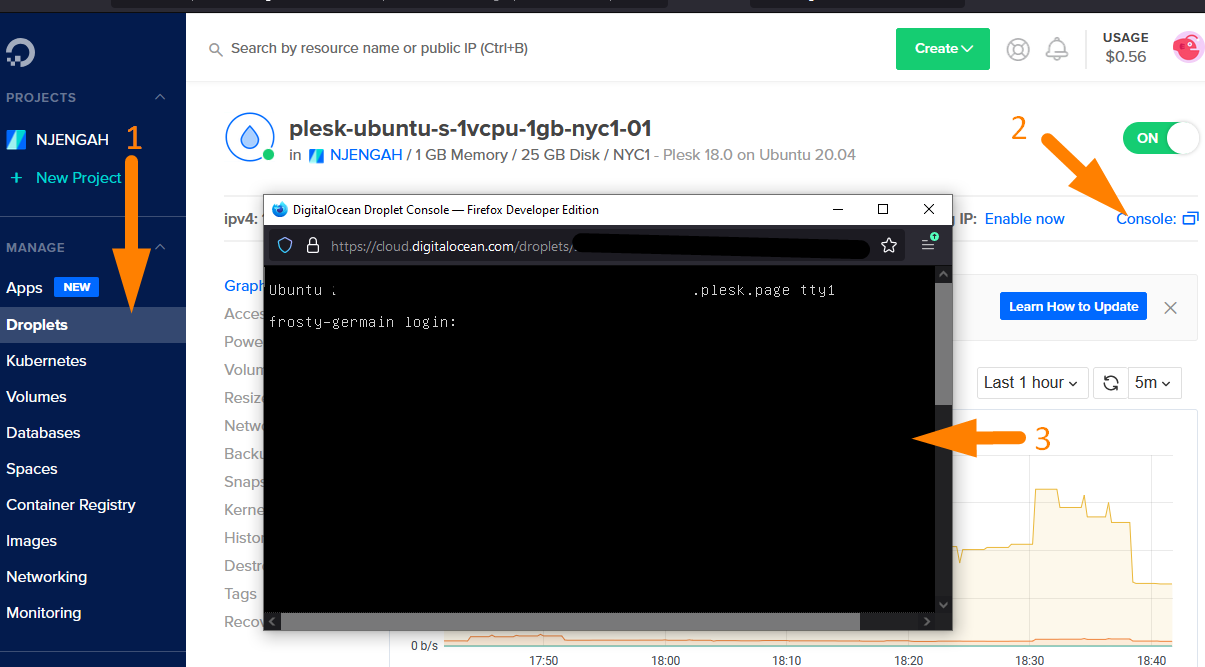The width and height of the screenshot is (1205, 667).
Task: Click the console scroll up arrow
Action: pos(943,272)
